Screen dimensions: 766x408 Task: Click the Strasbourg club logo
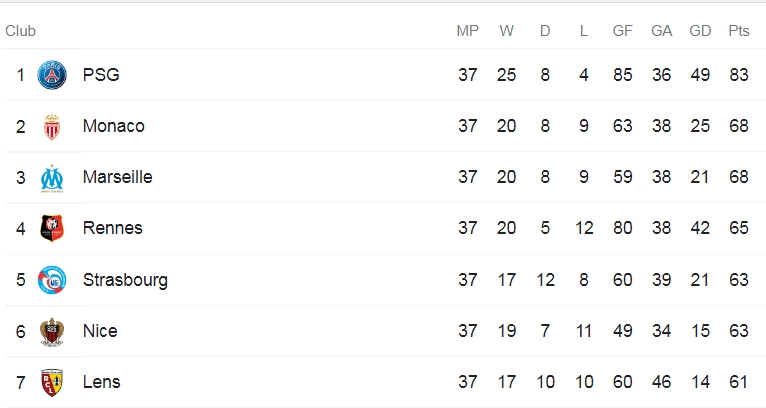52,280
